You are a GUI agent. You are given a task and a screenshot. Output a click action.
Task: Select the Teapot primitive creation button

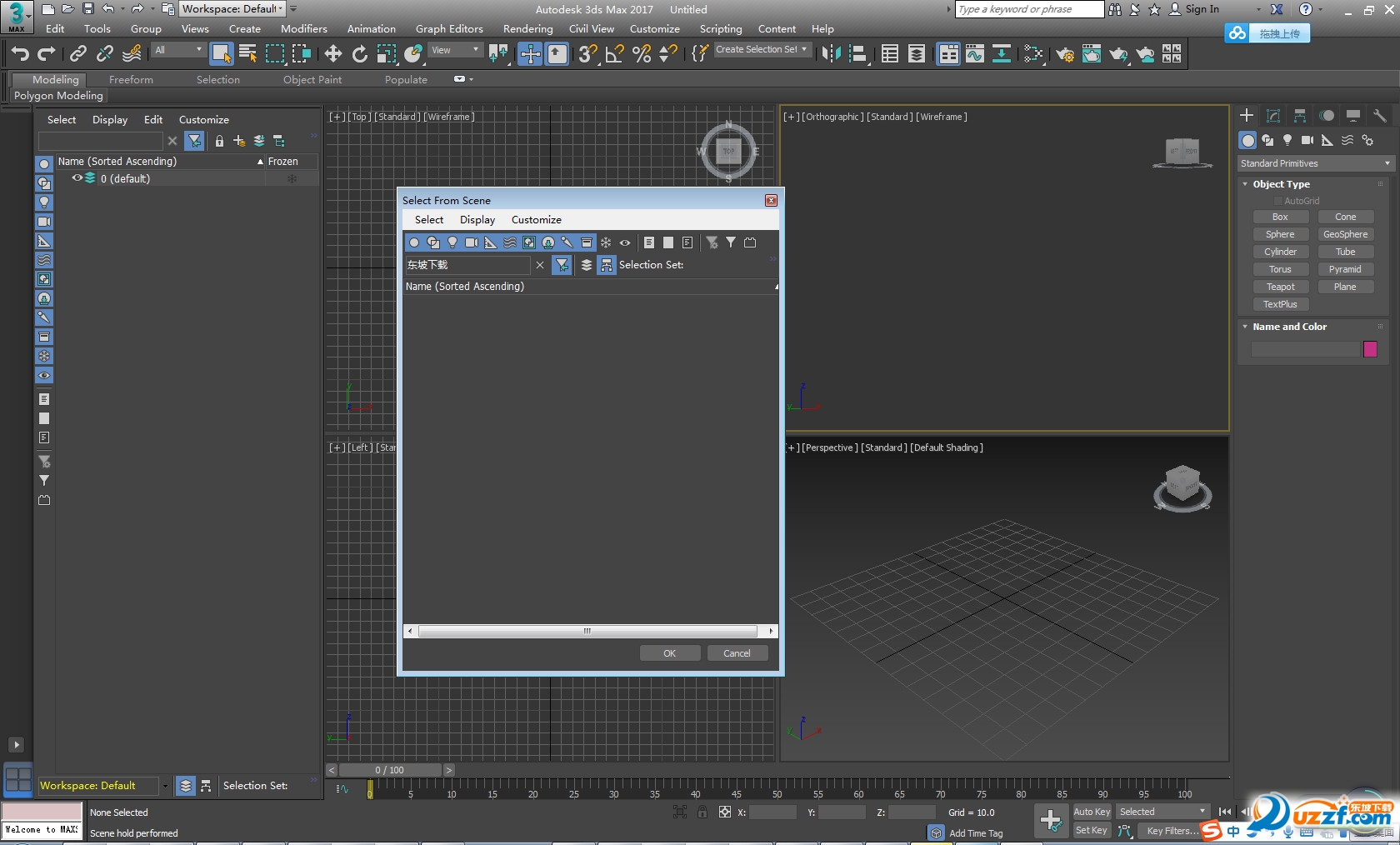click(1281, 286)
